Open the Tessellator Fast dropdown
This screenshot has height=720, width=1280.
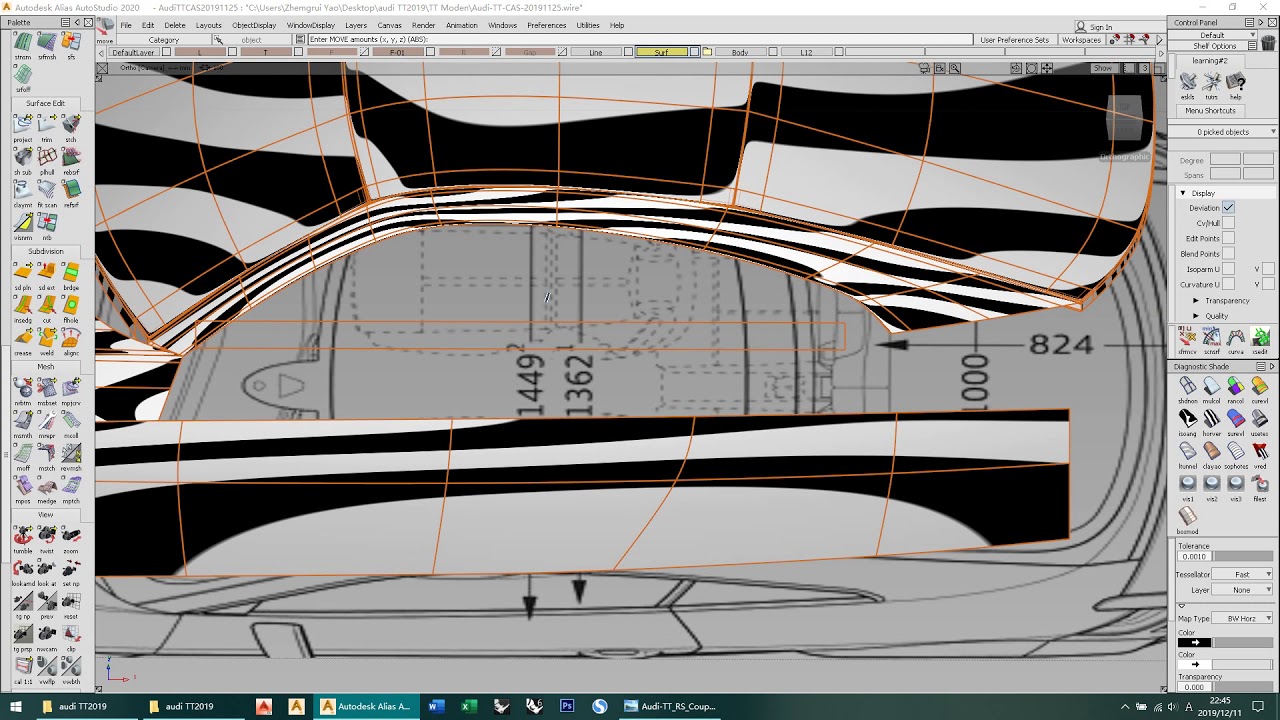pyautogui.click(x=1243, y=574)
